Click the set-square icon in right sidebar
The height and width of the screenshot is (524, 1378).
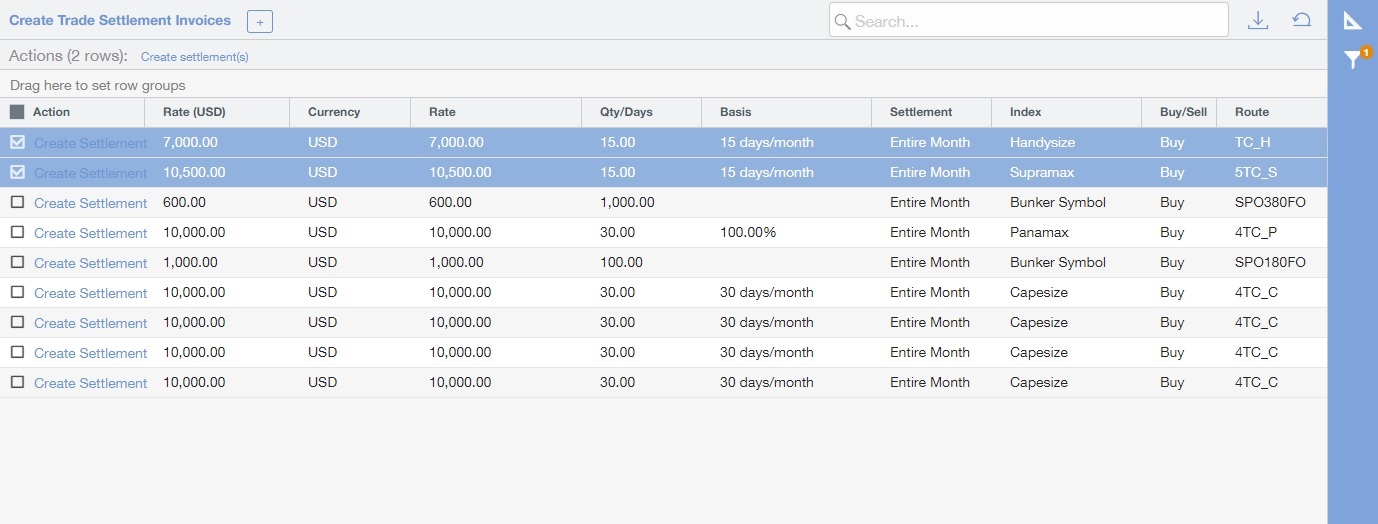pyautogui.click(x=1352, y=20)
